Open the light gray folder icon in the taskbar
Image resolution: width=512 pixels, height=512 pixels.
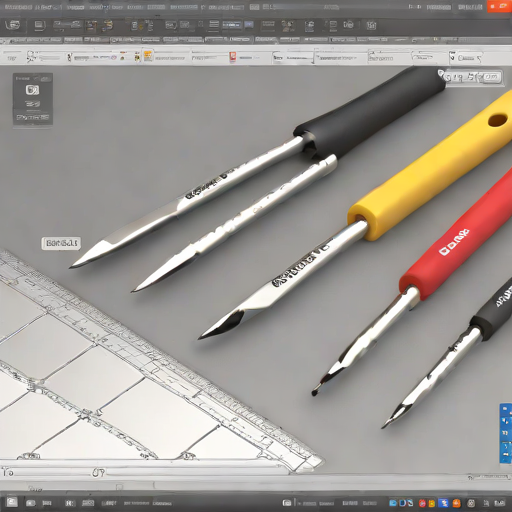point(12,502)
